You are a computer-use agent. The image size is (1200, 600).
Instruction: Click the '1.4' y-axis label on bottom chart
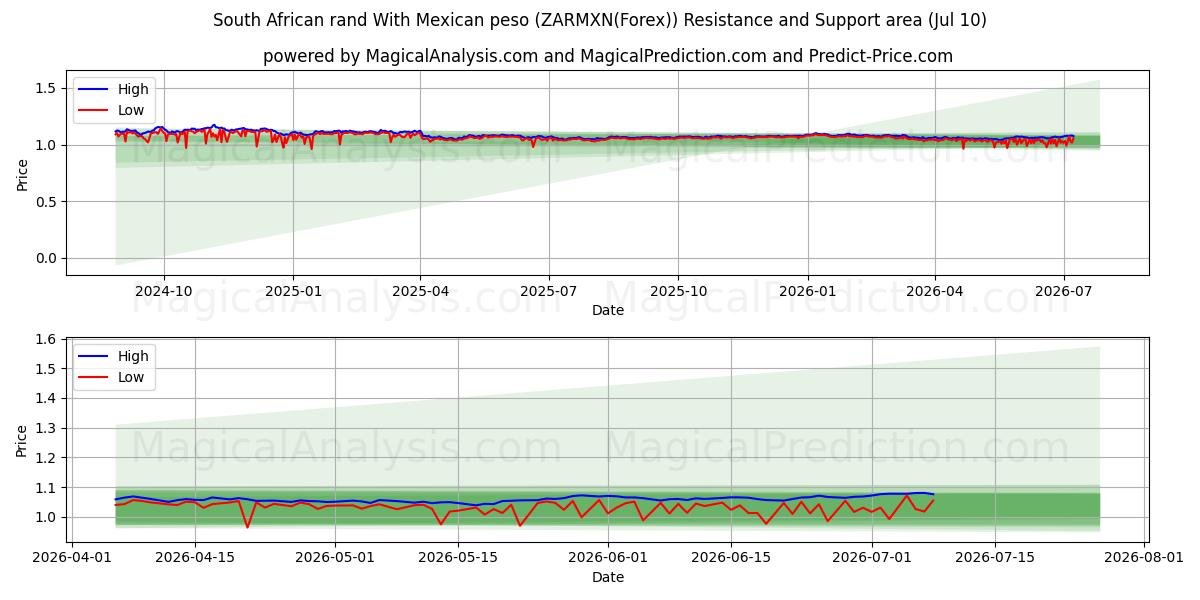coord(48,399)
